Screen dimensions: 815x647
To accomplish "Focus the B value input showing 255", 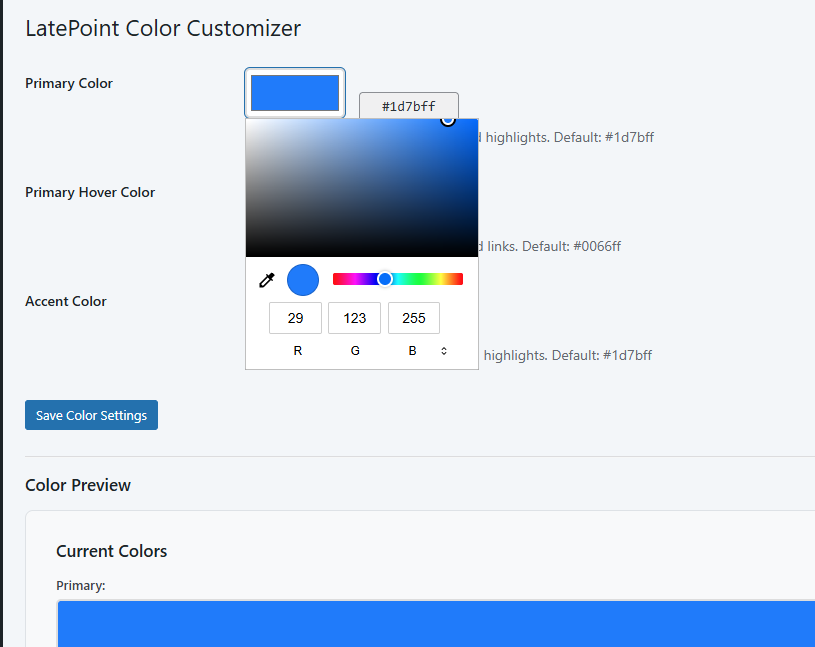I will (413, 318).
